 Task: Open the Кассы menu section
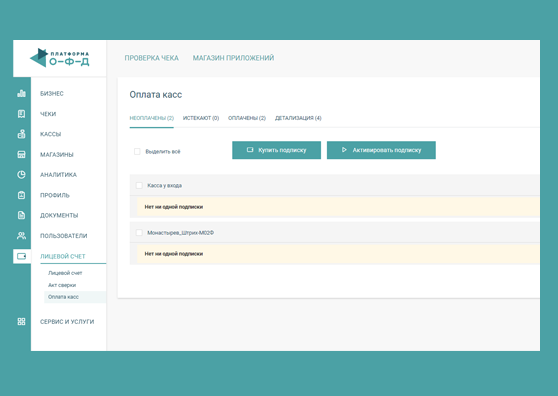click(x=51, y=134)
